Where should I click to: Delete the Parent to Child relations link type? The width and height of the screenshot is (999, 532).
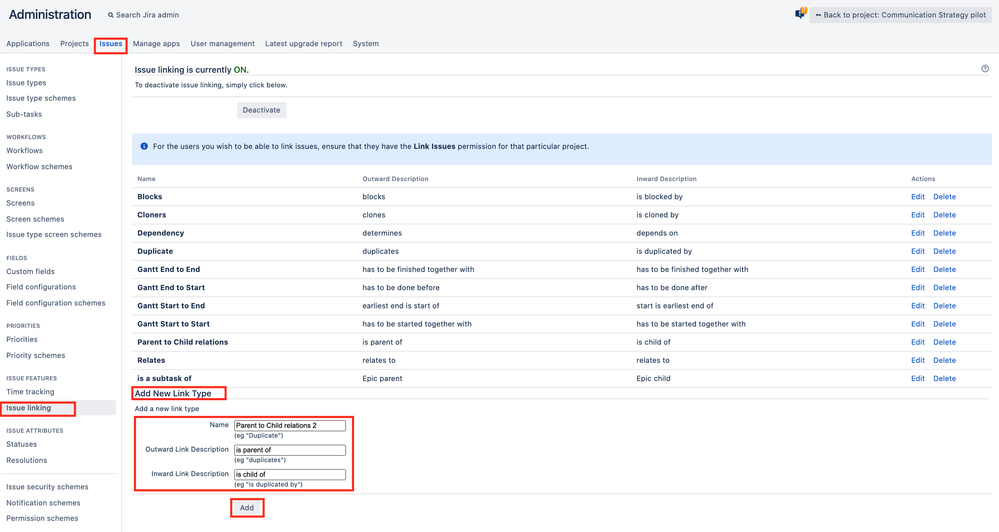944,342
